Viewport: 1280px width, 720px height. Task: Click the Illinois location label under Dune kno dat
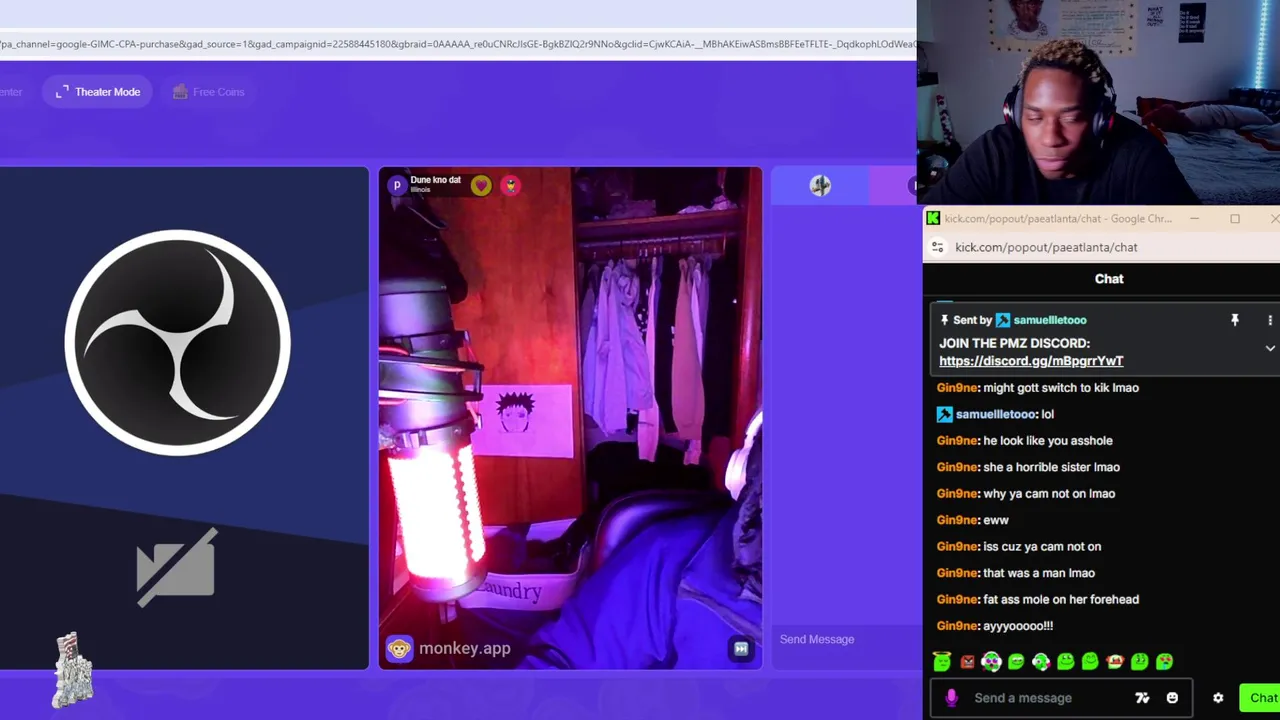[420, 190]
